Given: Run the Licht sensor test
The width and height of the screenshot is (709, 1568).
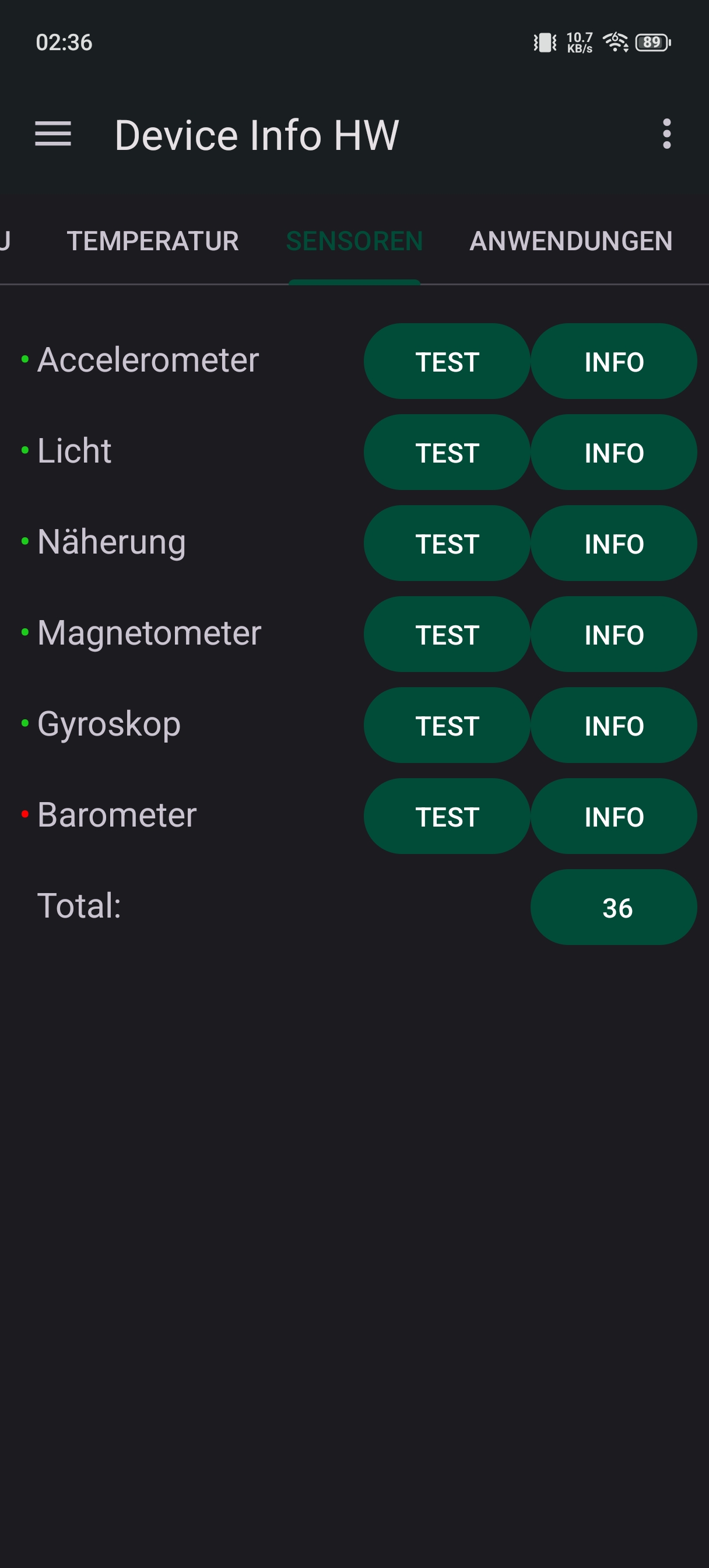Looking at the screenshot, I should [x=447, y=452].
